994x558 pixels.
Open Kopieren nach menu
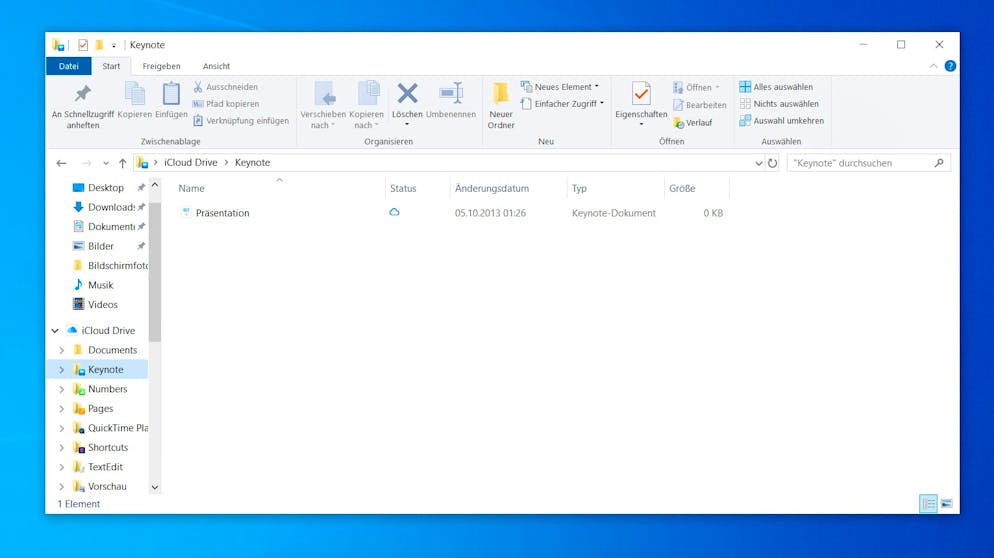coord(366,105)
